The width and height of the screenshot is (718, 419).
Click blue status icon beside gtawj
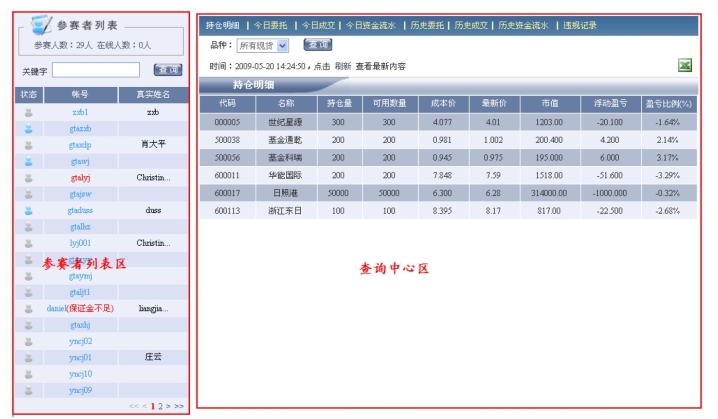(28, 161)
